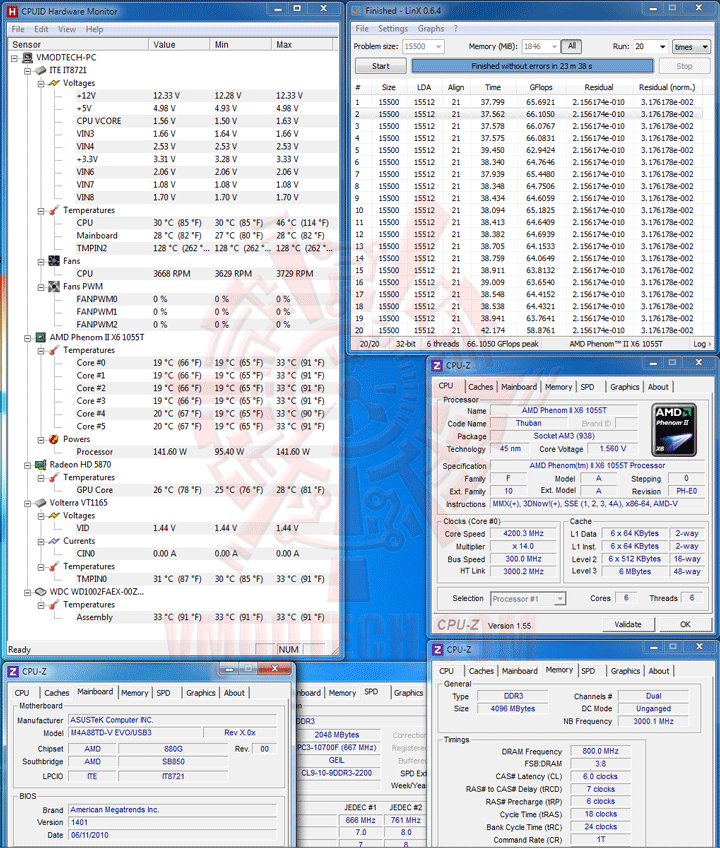The image size is (720, 848).
Task: Click the motherboard model M4A88TD-V EVO/USB3 field
Action: click(x=135, y=733)
